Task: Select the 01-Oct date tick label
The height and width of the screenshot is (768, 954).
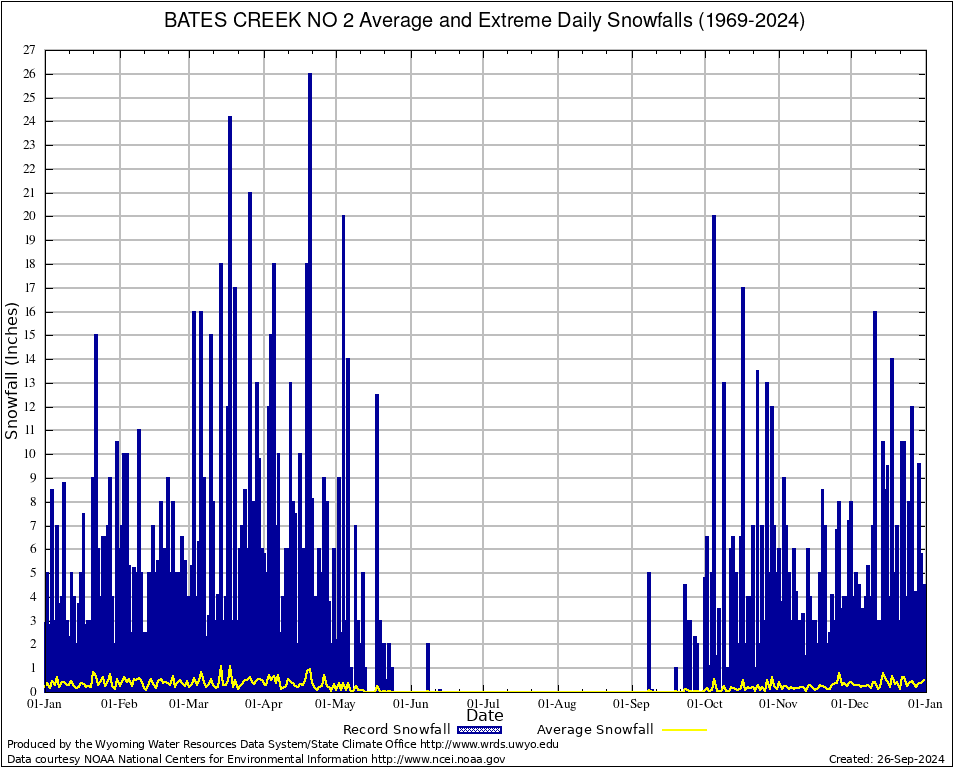Action: [x=705, y=704]
